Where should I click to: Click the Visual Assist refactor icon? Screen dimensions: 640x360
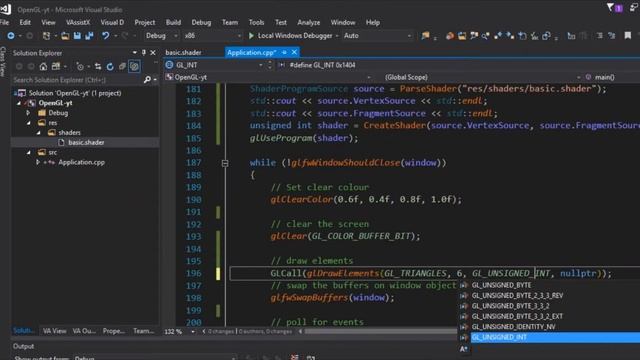pyautogui.click(x=547, y=36)
